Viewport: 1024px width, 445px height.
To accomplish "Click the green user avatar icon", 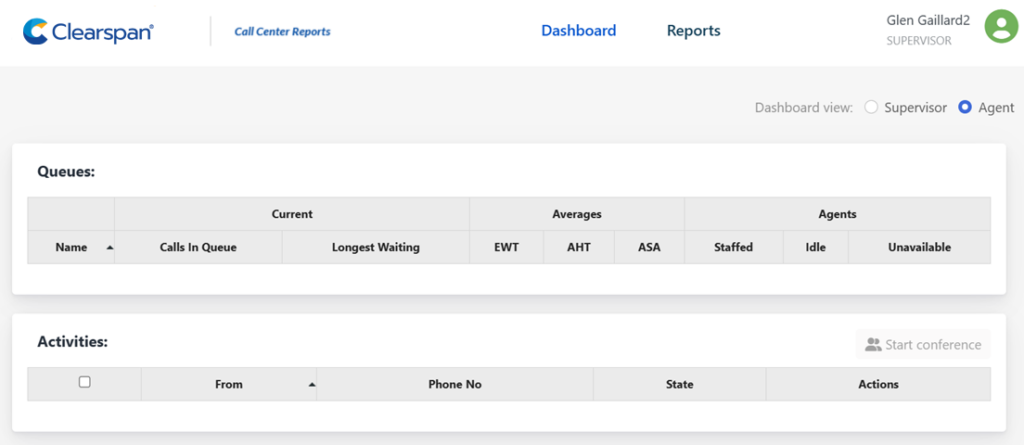I will coord(1000,27).
